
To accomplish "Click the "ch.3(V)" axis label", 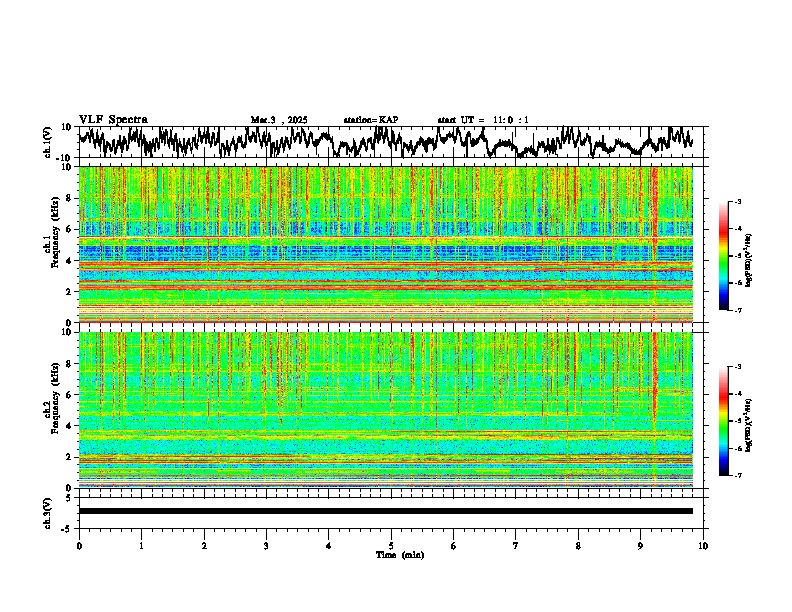I will pyautogui.click(x=48, y=513).
